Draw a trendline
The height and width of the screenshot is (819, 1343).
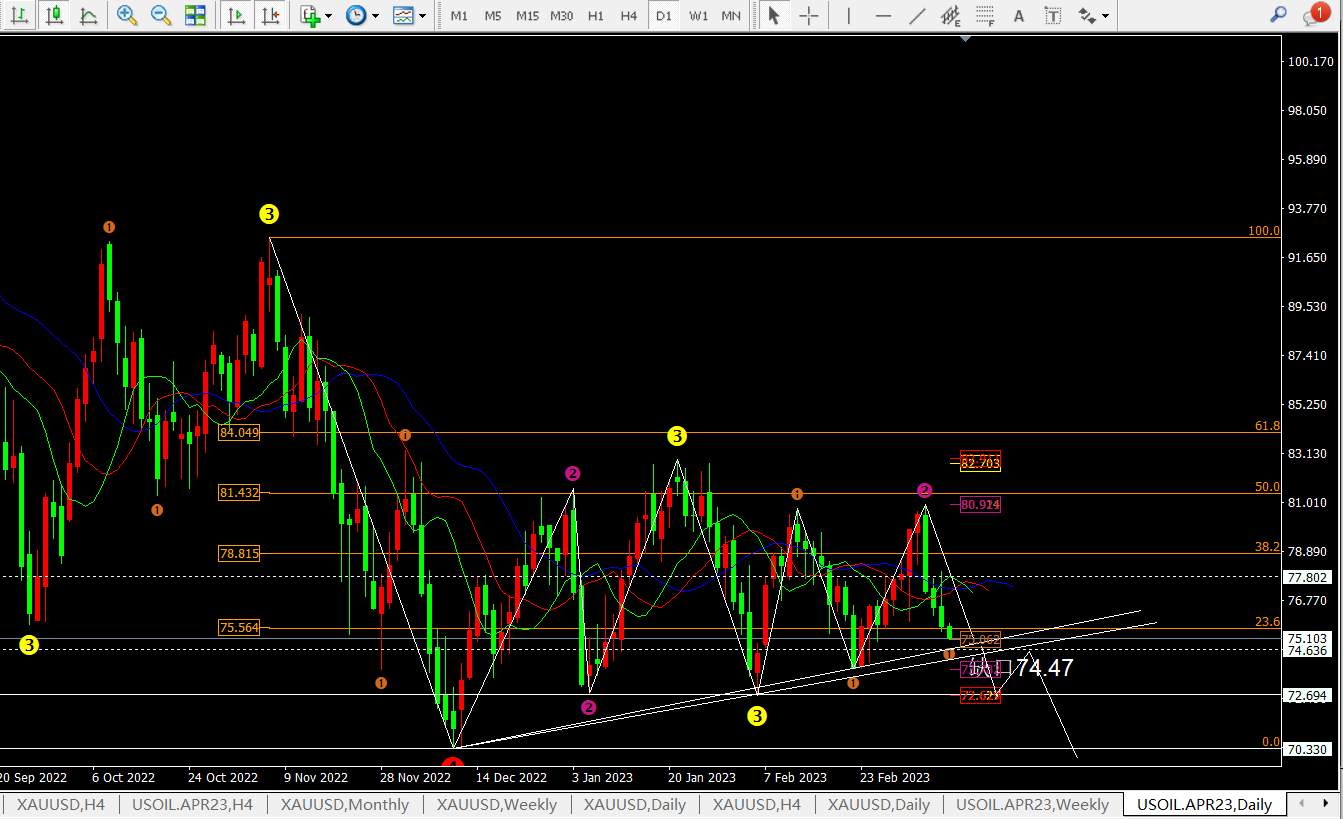pos(917,15)
